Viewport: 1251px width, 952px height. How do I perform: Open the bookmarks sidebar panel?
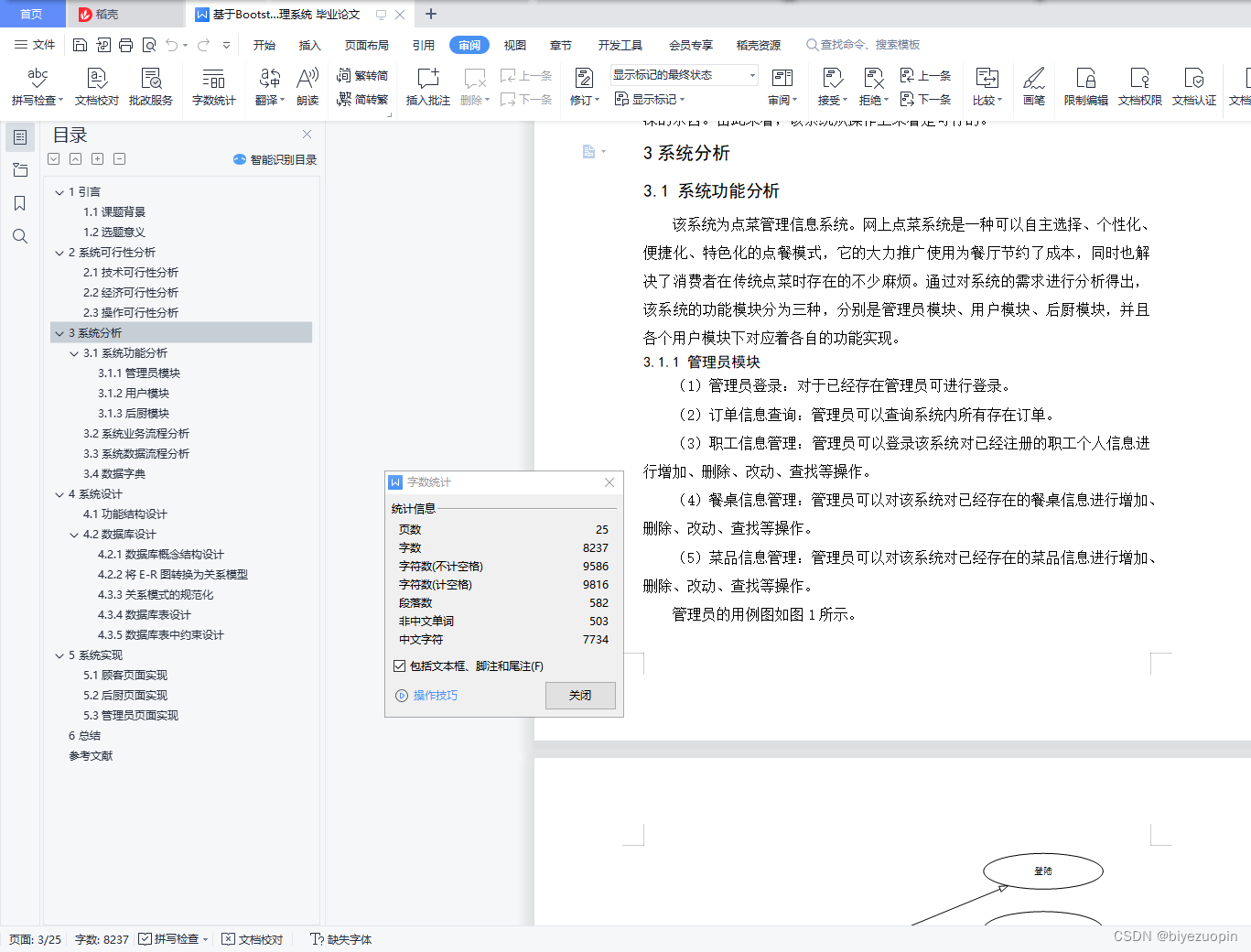pos(20,203)
